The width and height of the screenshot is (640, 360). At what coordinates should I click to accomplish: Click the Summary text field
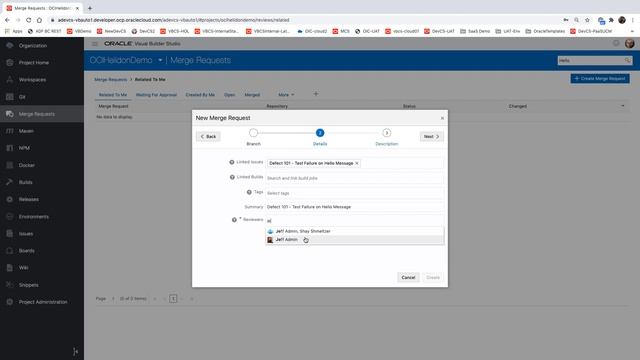pos(354,207)
